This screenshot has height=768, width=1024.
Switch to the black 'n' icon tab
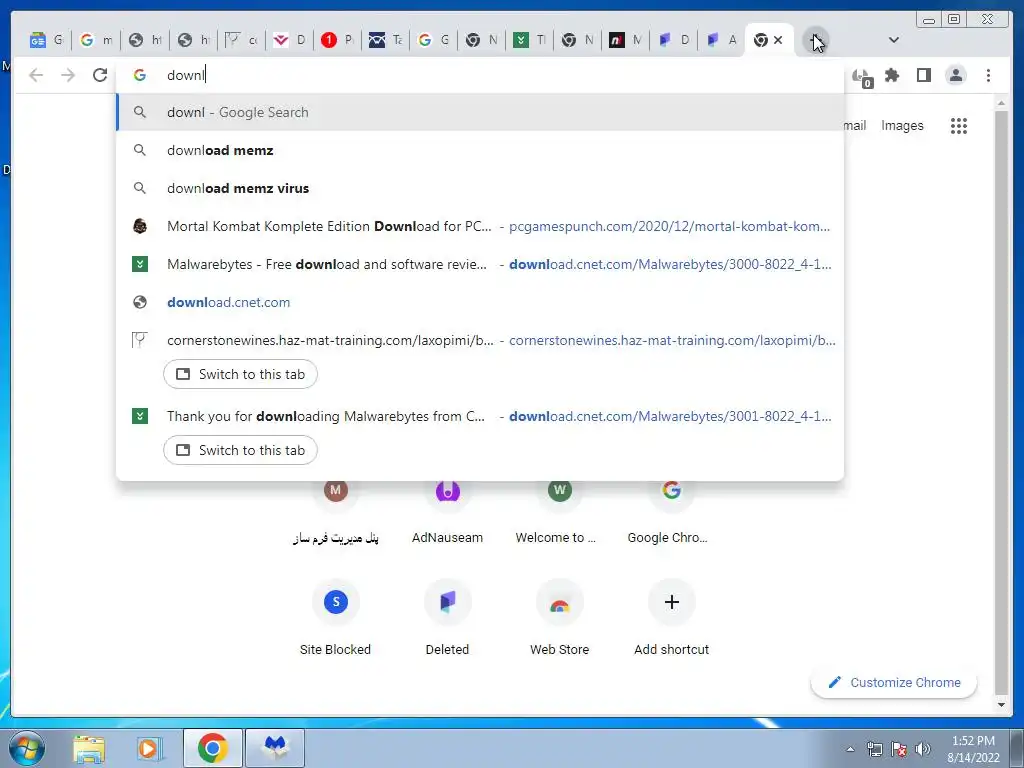pos(625,40)
